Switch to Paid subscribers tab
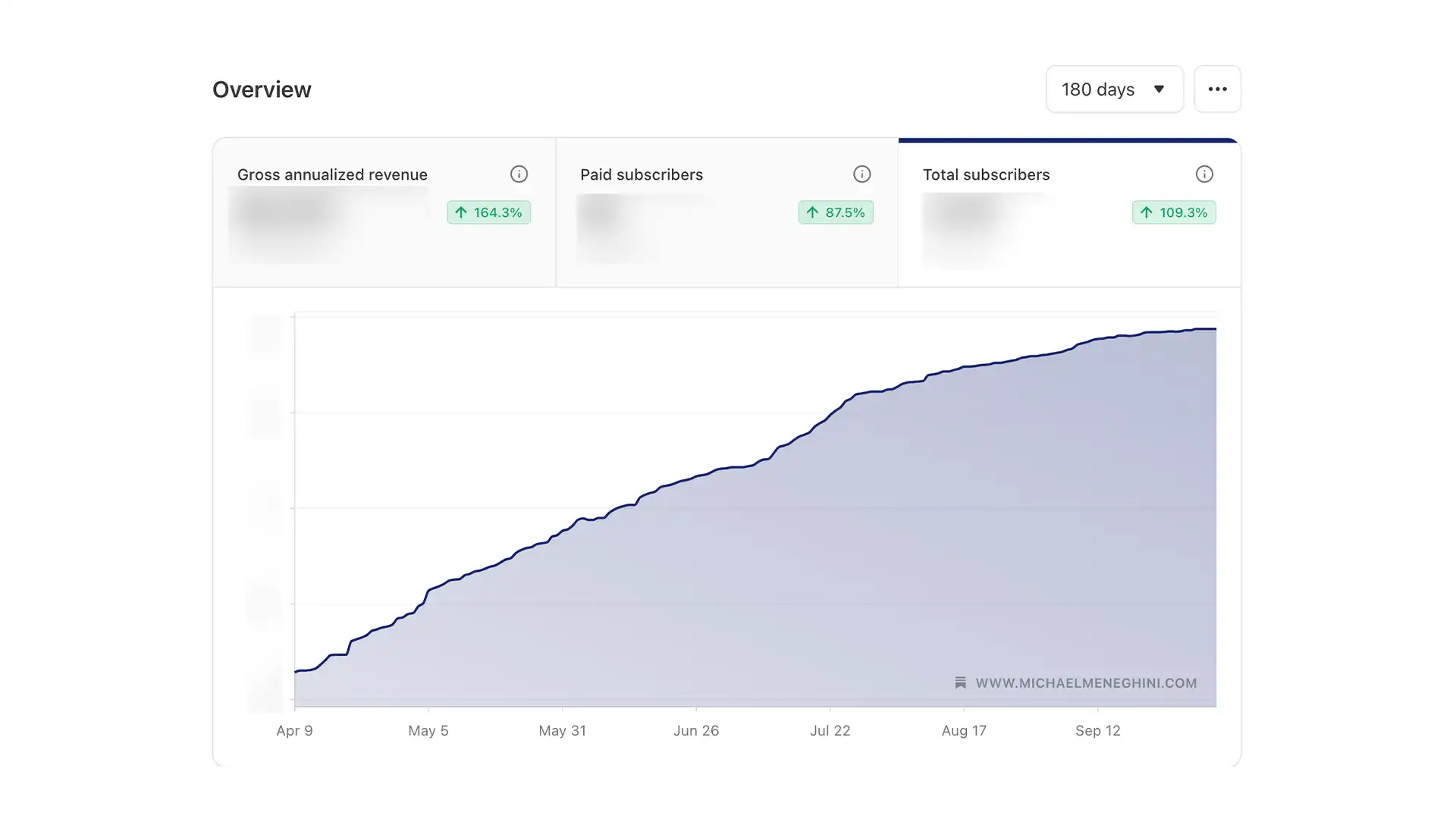 (726, 212)
